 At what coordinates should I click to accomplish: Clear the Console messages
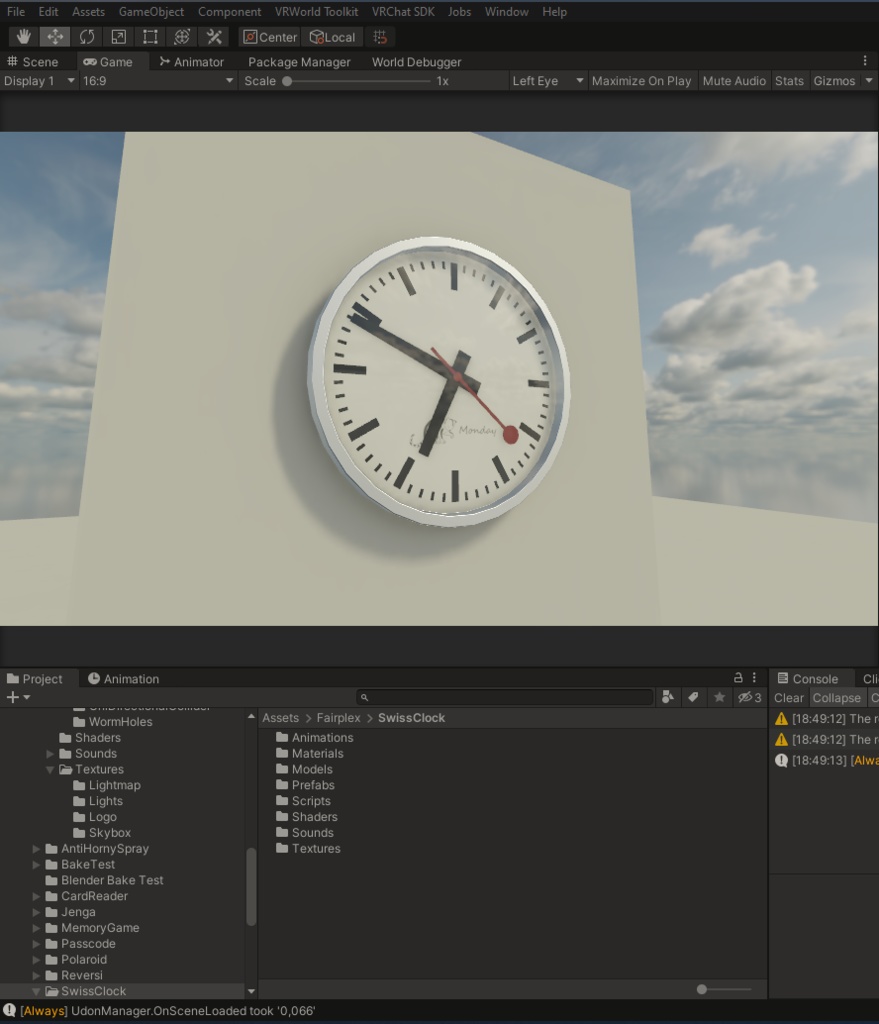click(789, 697)
